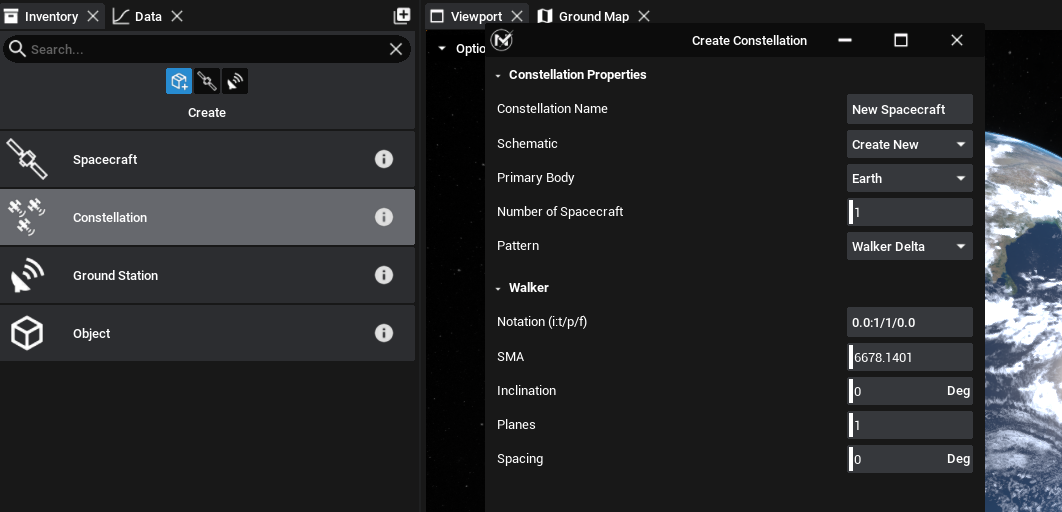This screenshot has height=512, width=1062.
Task: Select the Ground Station row
Action: point(207,275)
